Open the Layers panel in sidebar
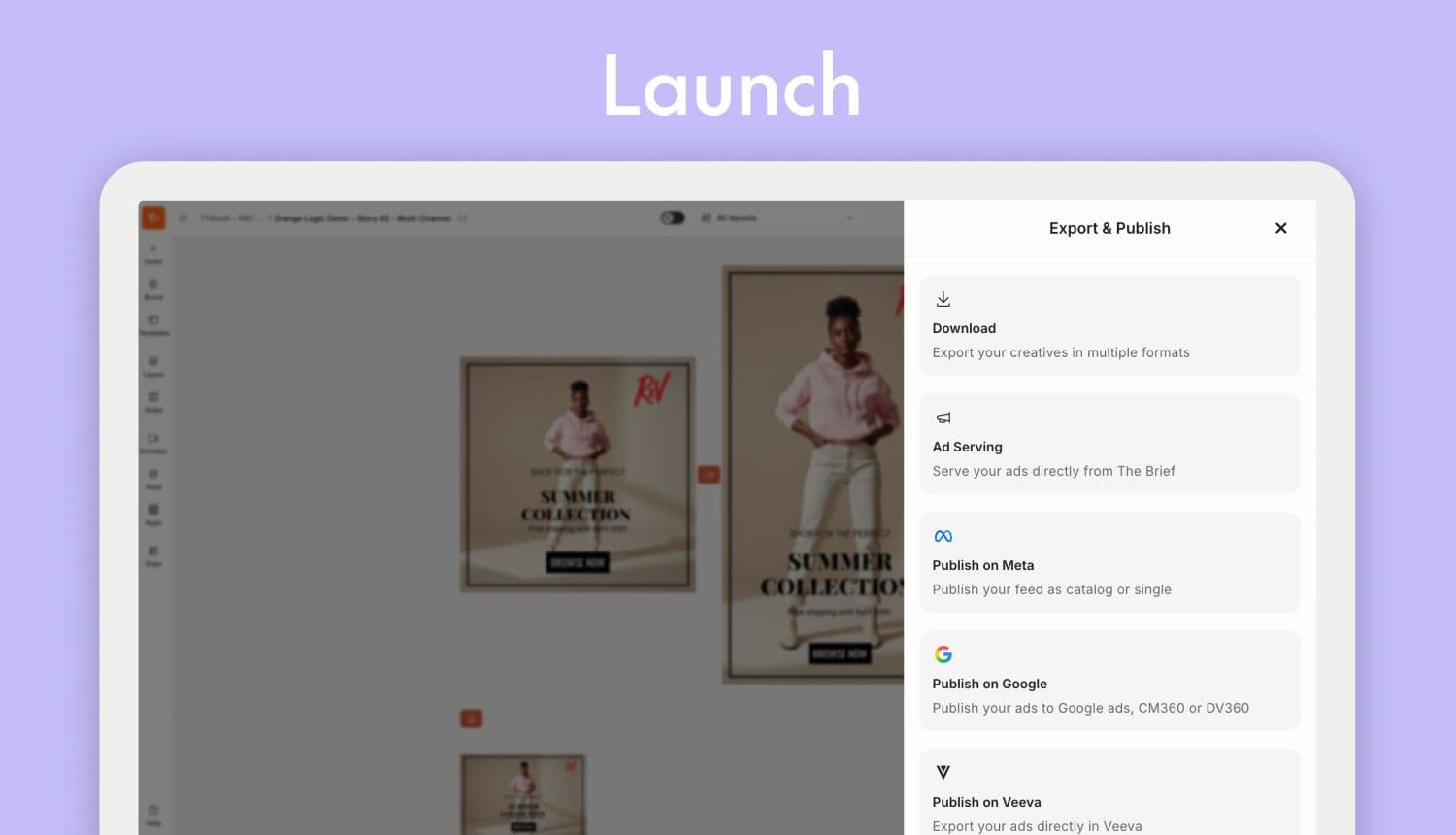This screenshot has height=835, width=1456. coord(153,366)
